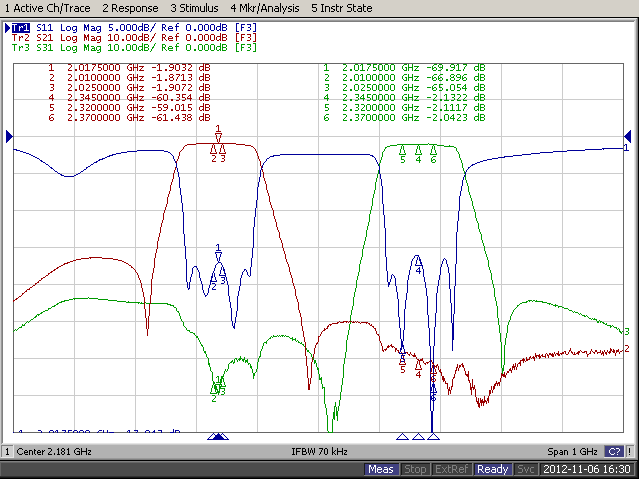Click marker 5 triangle on frequency axis
The height and width of the screenshot is (479, 639).
pyautogui.click(x=403, y=437)
